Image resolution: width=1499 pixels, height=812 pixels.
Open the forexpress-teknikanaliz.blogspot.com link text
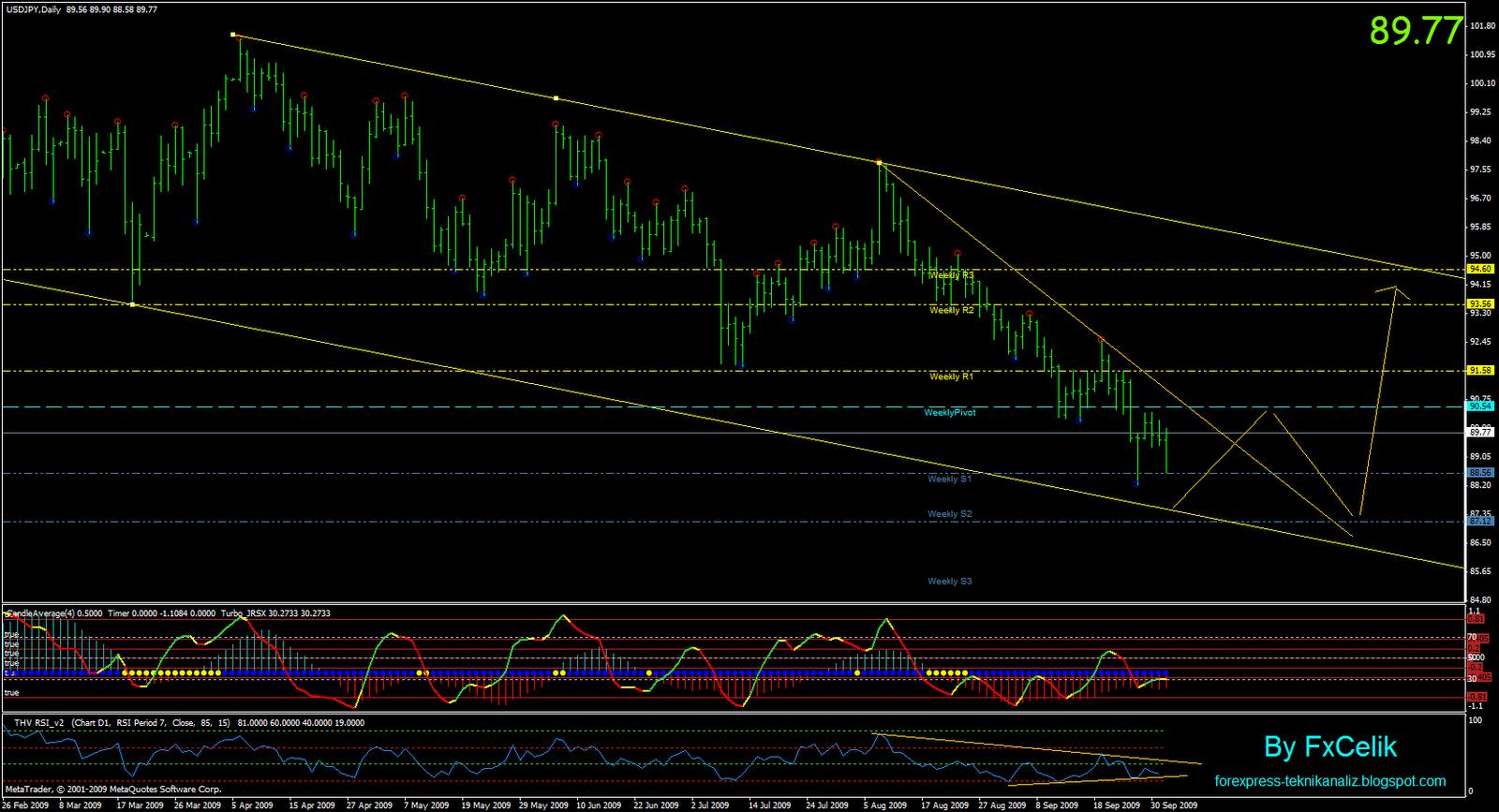click(1330, 781)
